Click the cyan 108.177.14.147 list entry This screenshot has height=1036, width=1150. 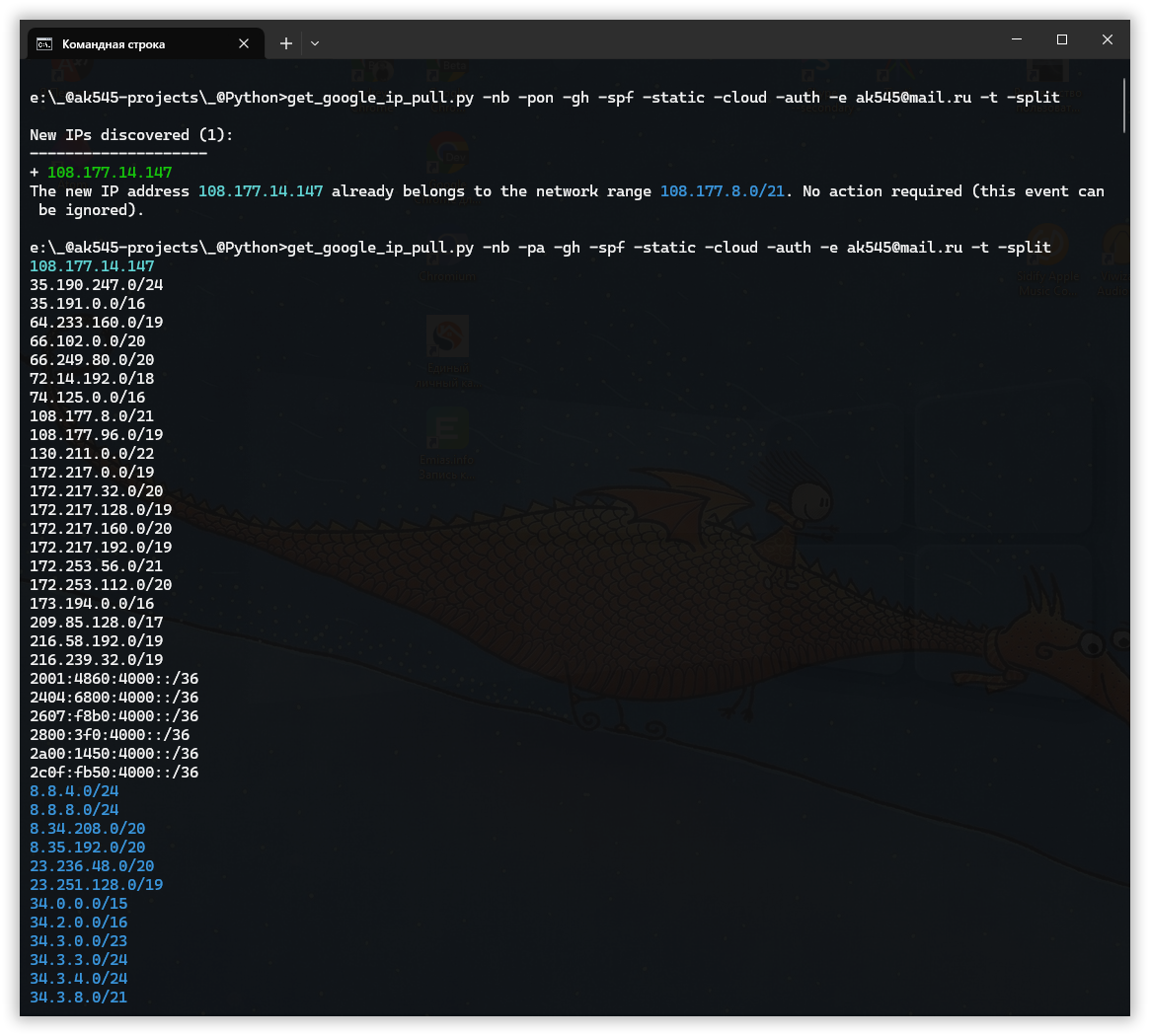coord(92,266)
